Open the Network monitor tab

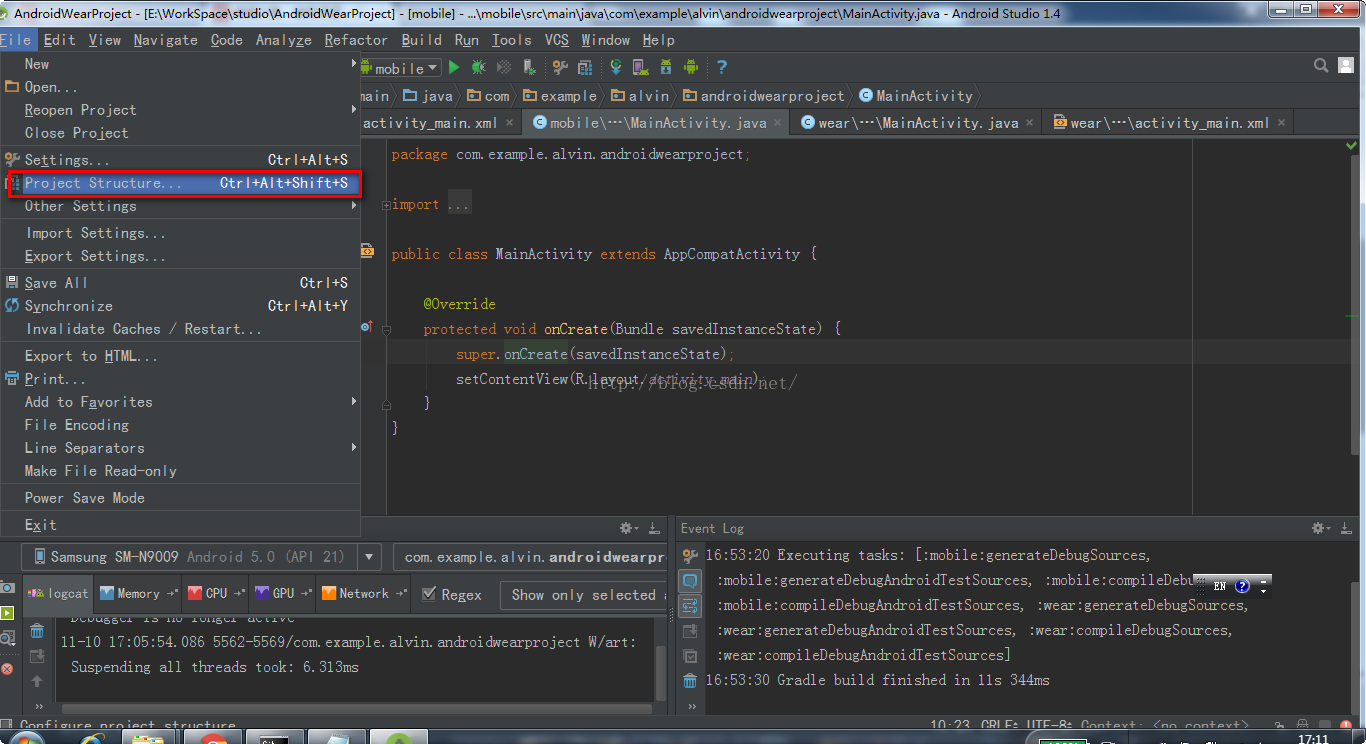[364, 593]
